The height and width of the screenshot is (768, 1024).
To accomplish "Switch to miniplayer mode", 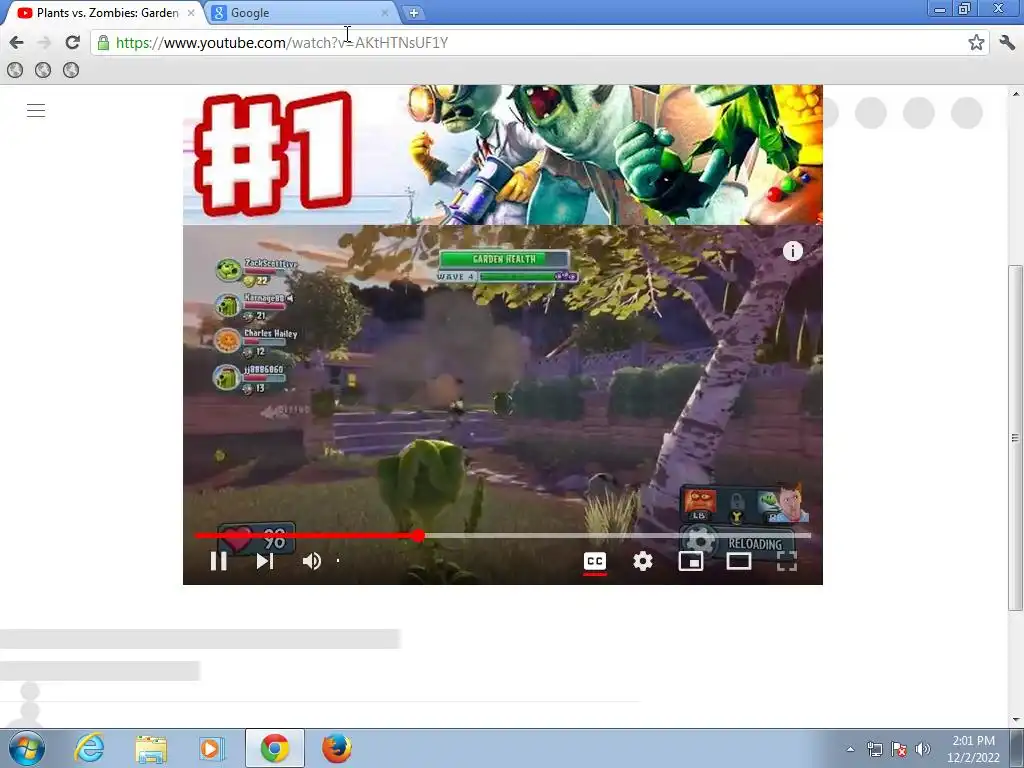I will tap(690, 561).
